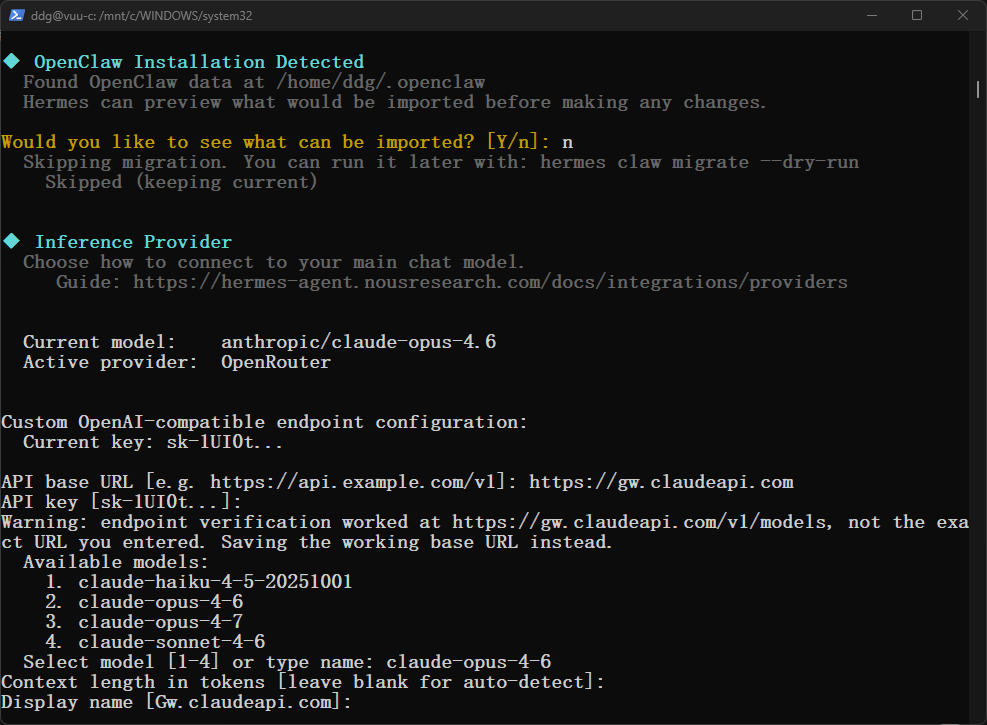Click the active provider value 'OpenRouter'
The height and width of the screenshot is (725, 987).
coord(276,362)
